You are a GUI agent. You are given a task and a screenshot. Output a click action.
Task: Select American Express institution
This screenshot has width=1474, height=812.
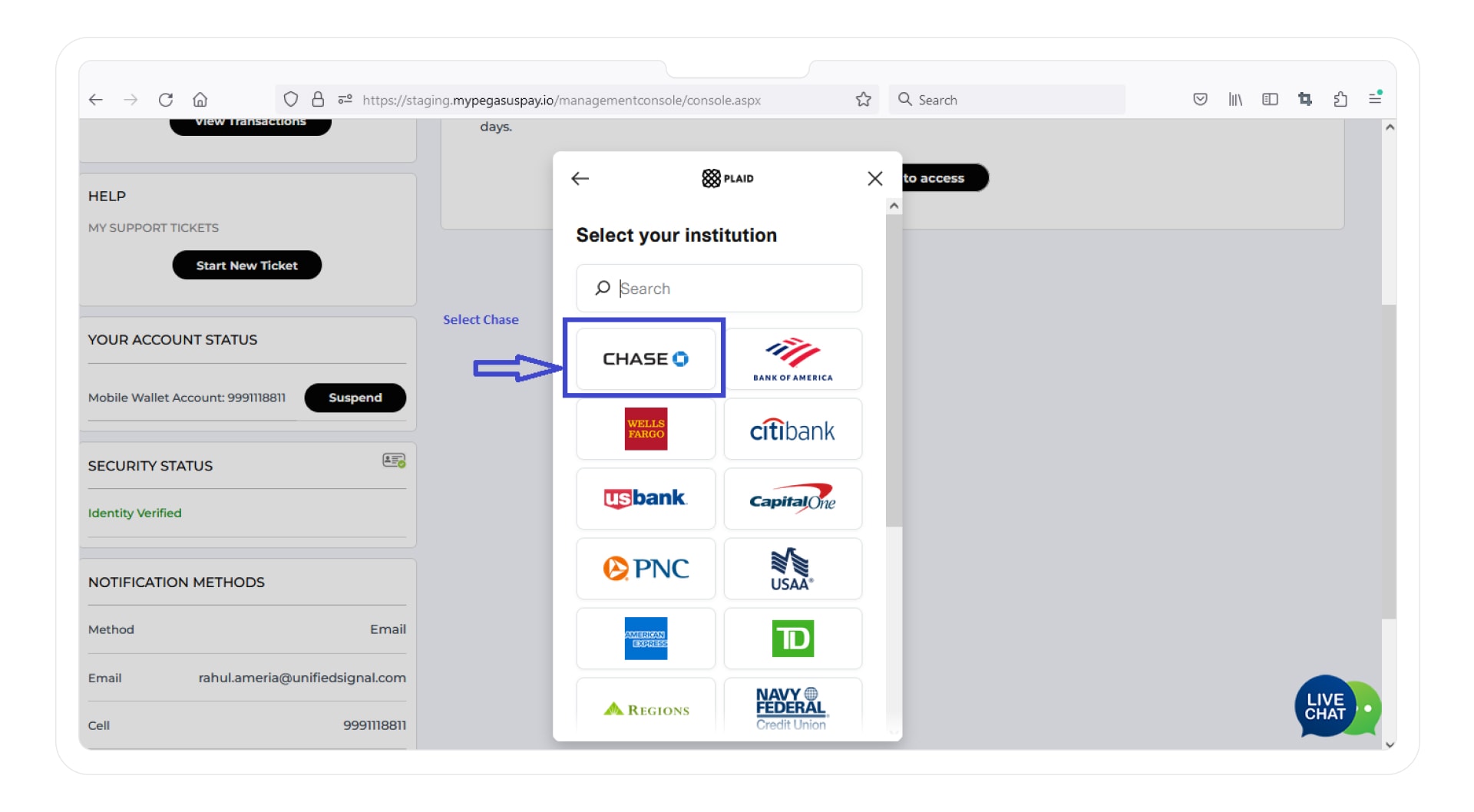[646, 639]
